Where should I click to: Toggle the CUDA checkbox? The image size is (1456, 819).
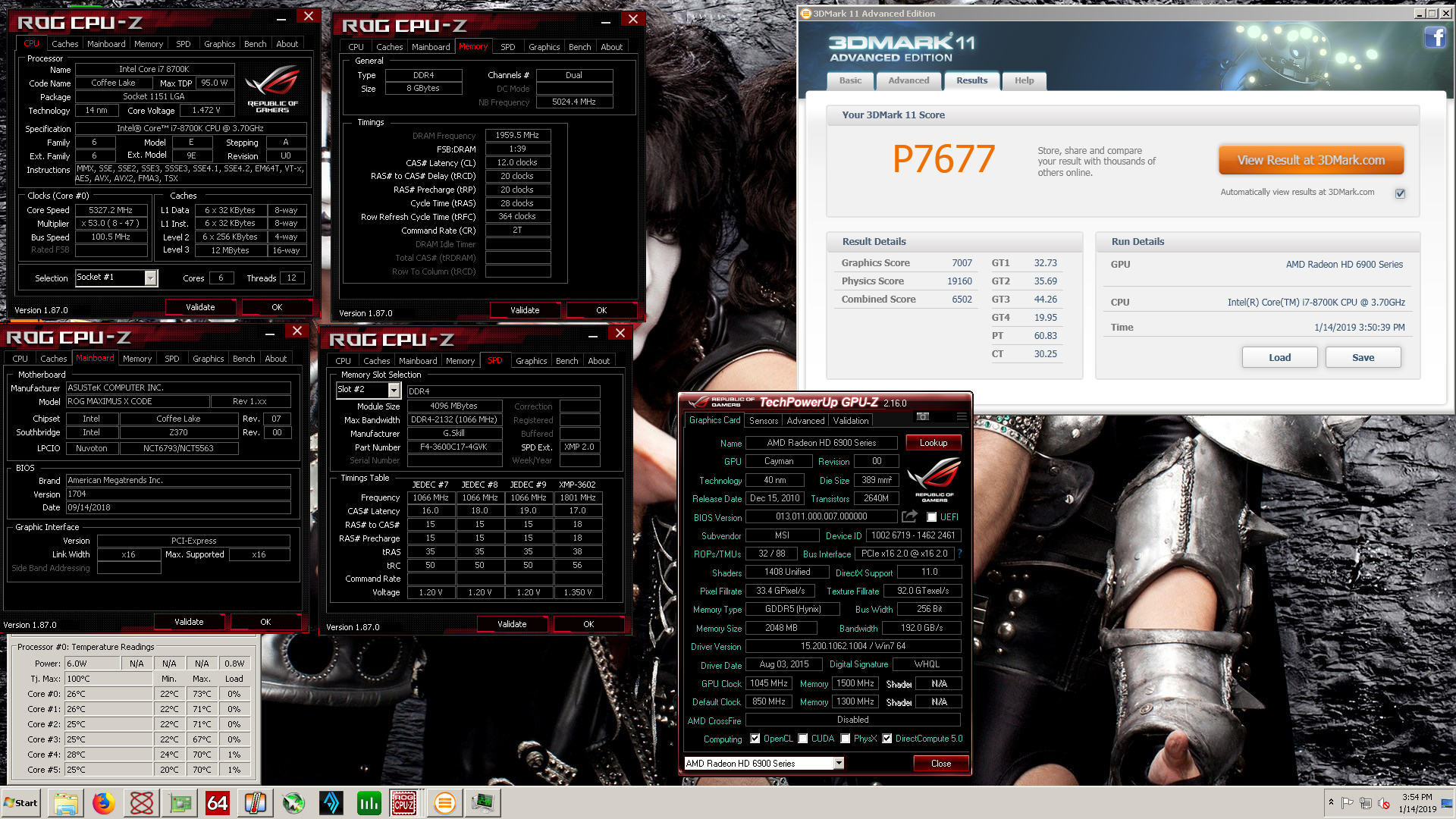803,739
